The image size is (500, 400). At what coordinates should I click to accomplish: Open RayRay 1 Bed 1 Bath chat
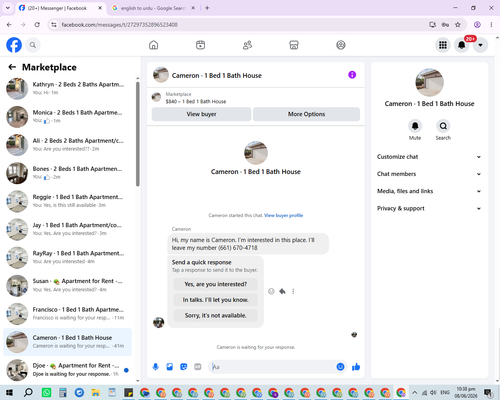click(68, 258)
